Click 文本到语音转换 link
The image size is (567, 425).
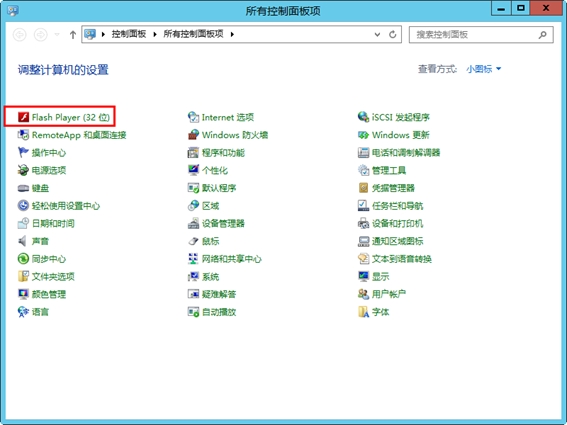click(x=402, y=259)
